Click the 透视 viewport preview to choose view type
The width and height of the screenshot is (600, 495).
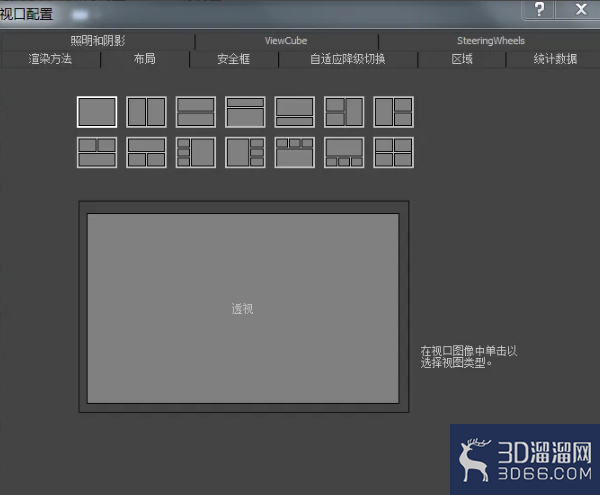243,308
